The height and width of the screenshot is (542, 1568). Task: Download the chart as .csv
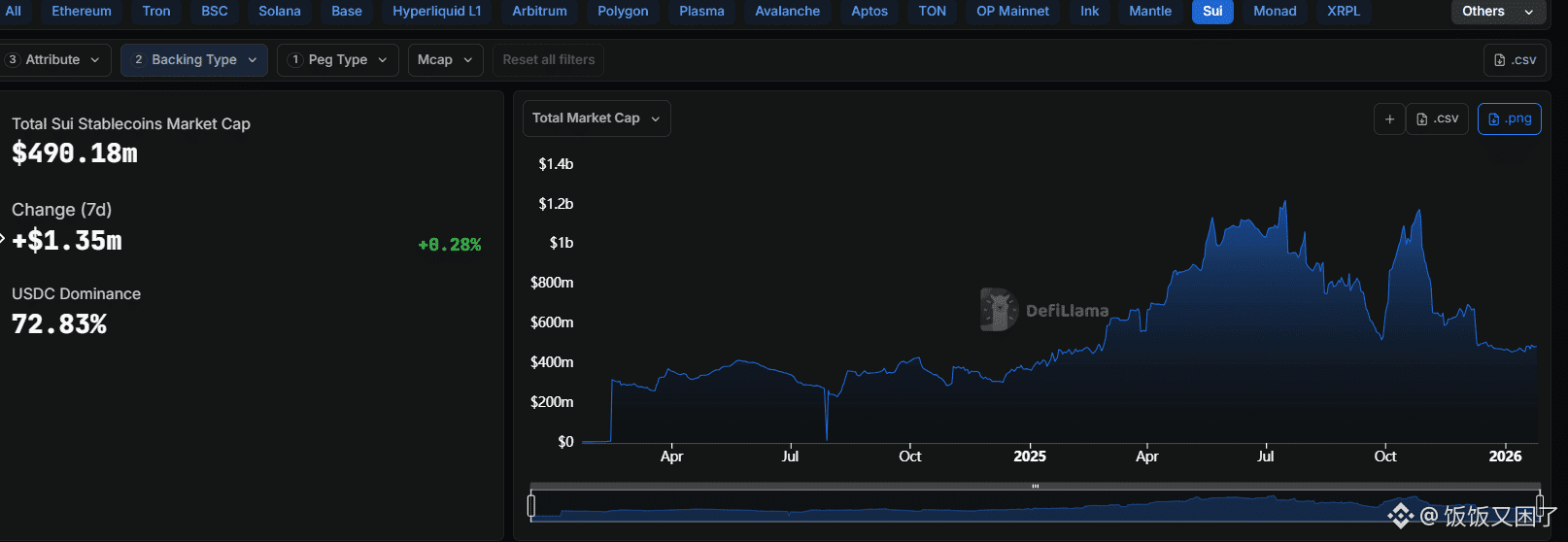[x=1438, y=119]
